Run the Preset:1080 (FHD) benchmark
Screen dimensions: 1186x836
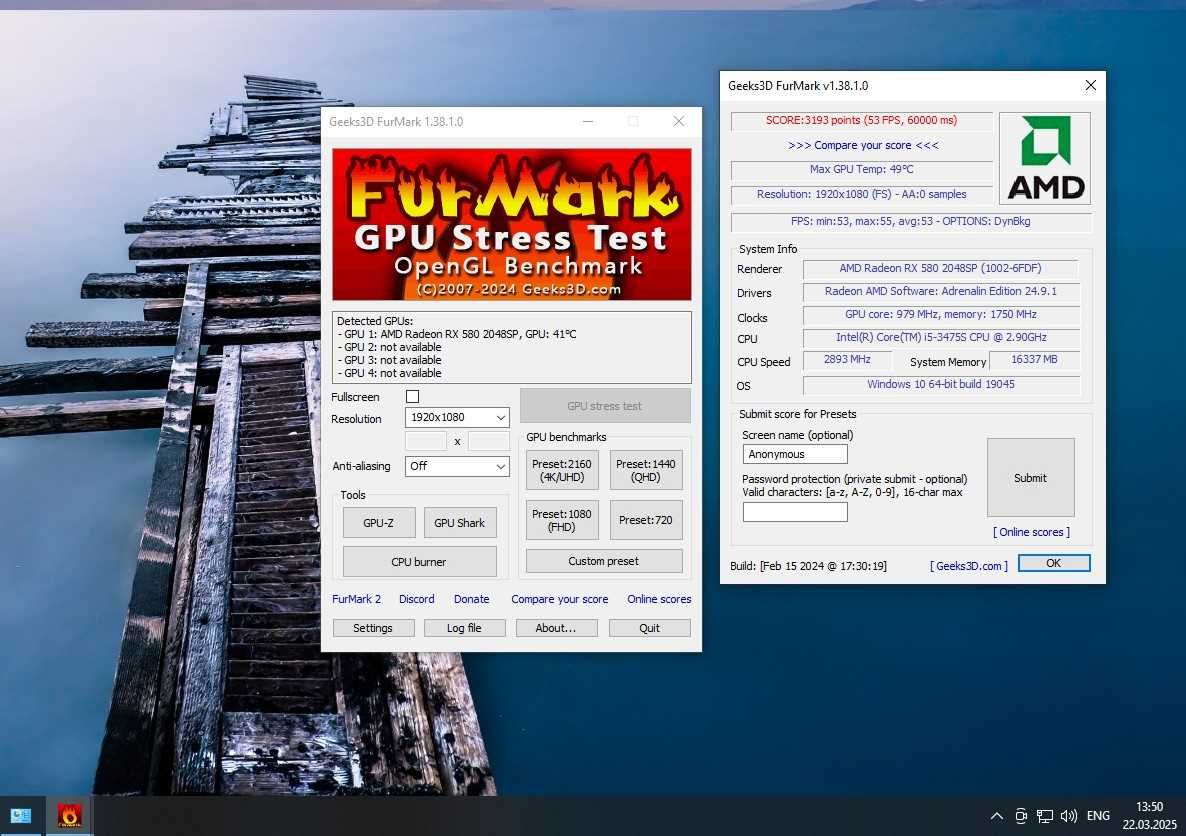[x=562, y=520]
